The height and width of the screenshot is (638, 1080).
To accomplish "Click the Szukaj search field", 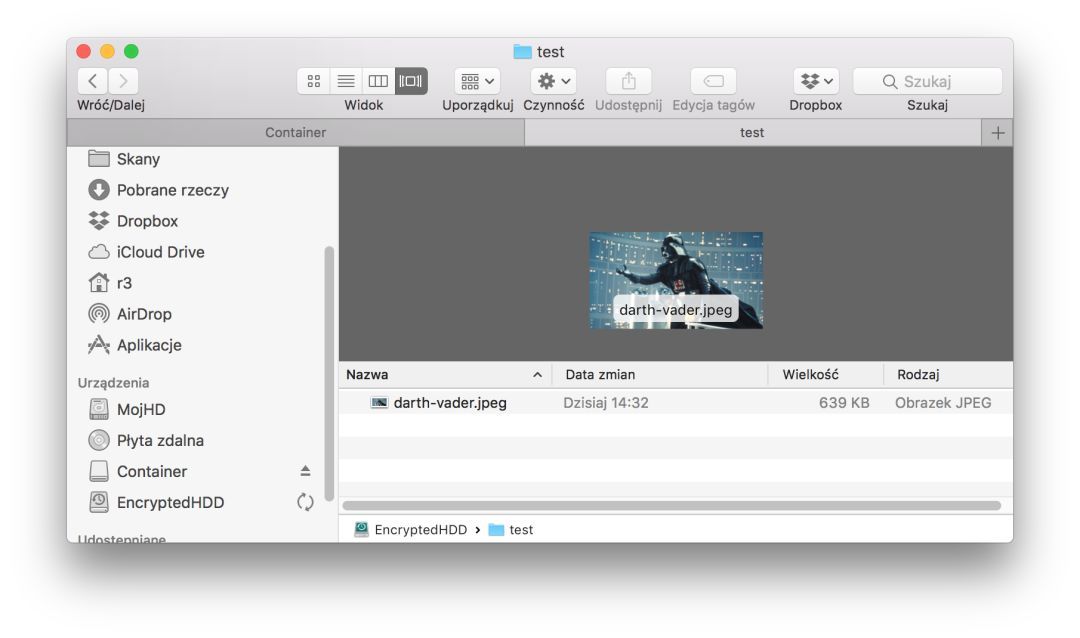I will tap(927, 81).
